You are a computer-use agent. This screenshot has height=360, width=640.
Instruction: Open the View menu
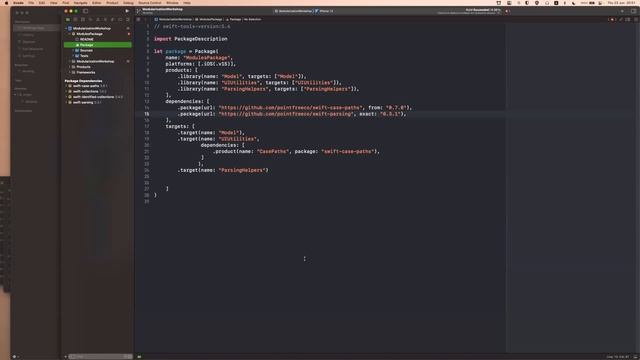(53, 3)
